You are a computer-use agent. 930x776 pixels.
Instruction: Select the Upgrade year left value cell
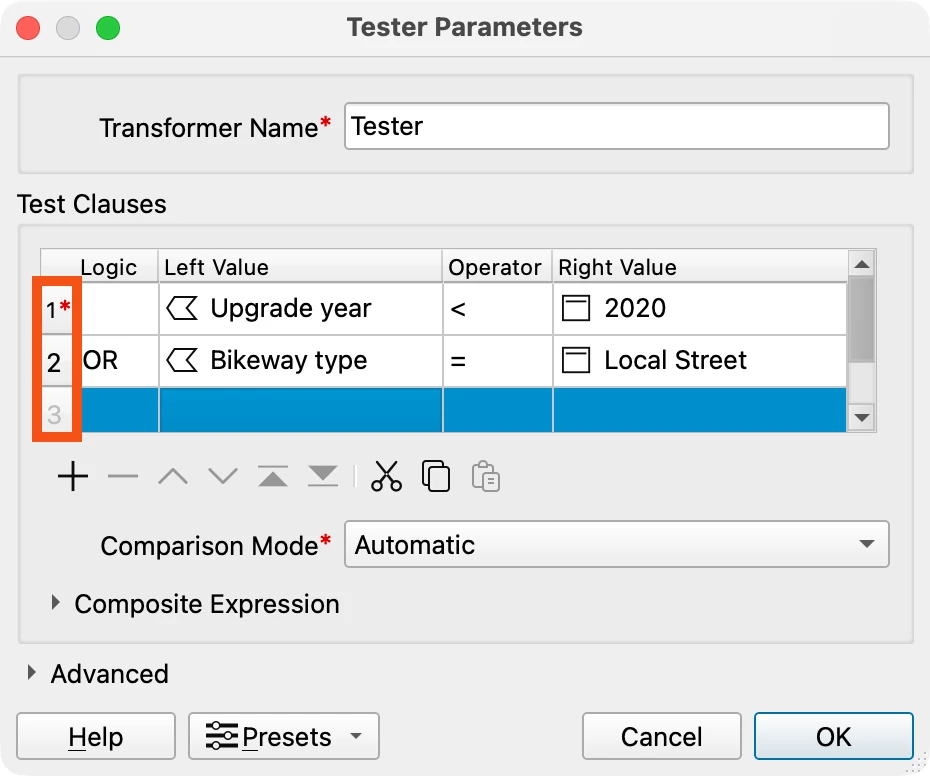(301, 309)
